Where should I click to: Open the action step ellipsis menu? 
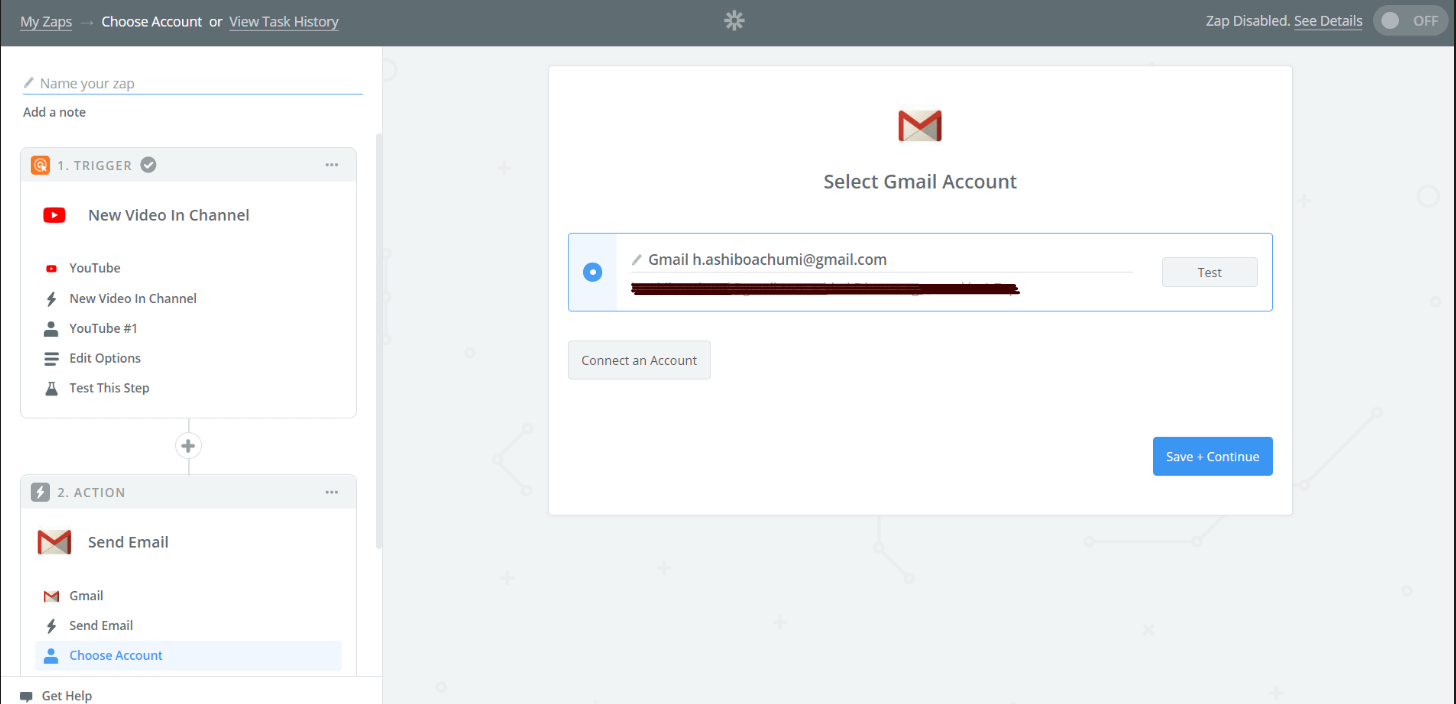click(x=331, y=491)
